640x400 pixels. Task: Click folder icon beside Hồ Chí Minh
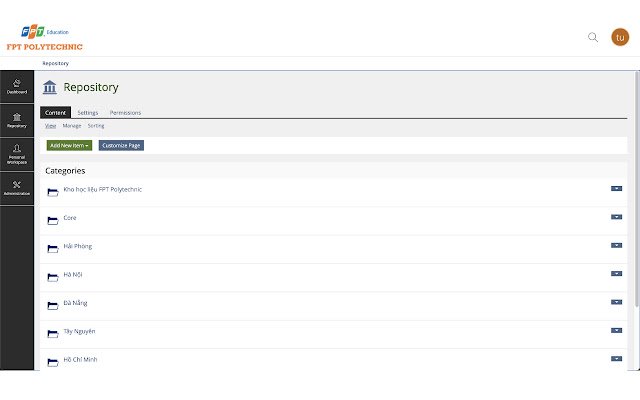point(53,362)
